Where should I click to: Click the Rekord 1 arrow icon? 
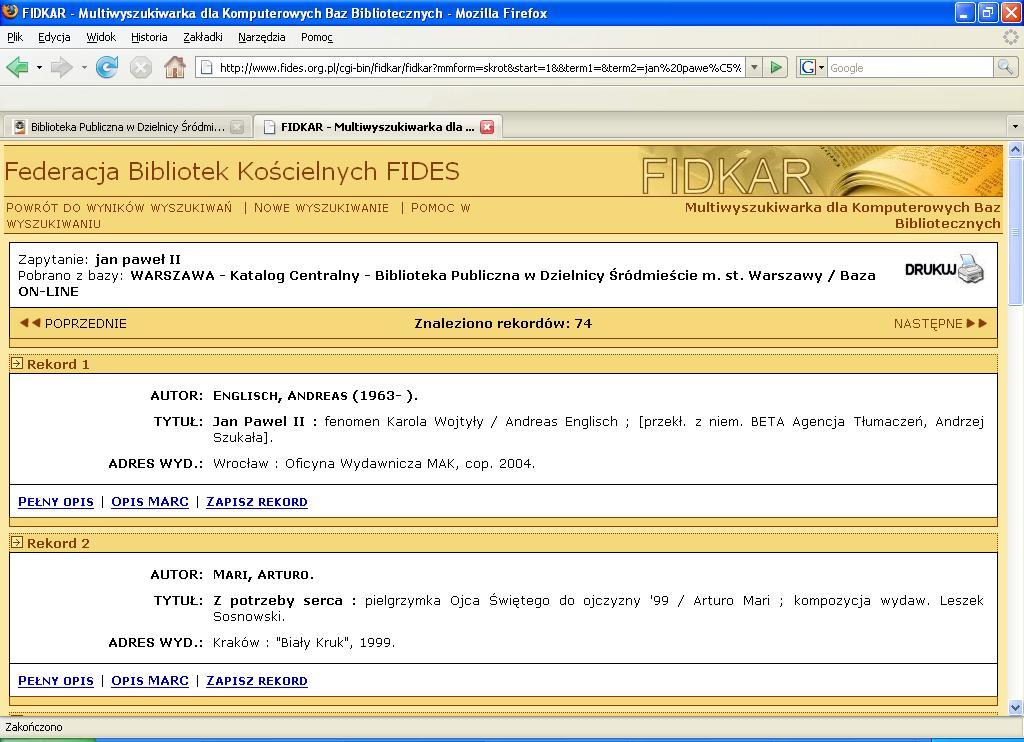pos(17,363)
